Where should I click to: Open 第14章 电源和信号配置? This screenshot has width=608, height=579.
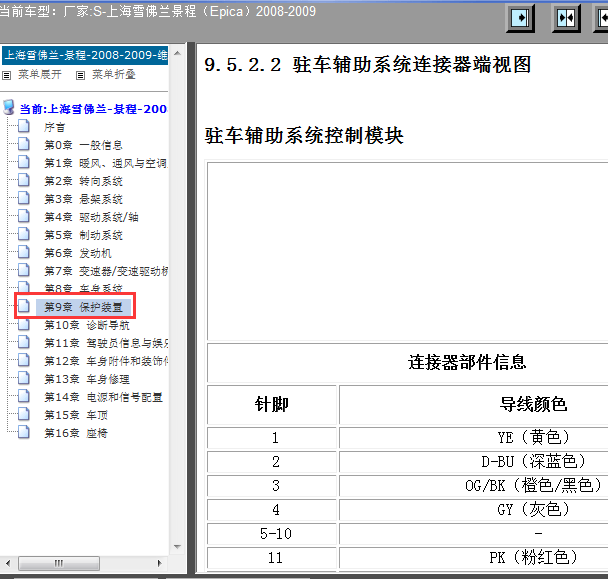point(103,397)
